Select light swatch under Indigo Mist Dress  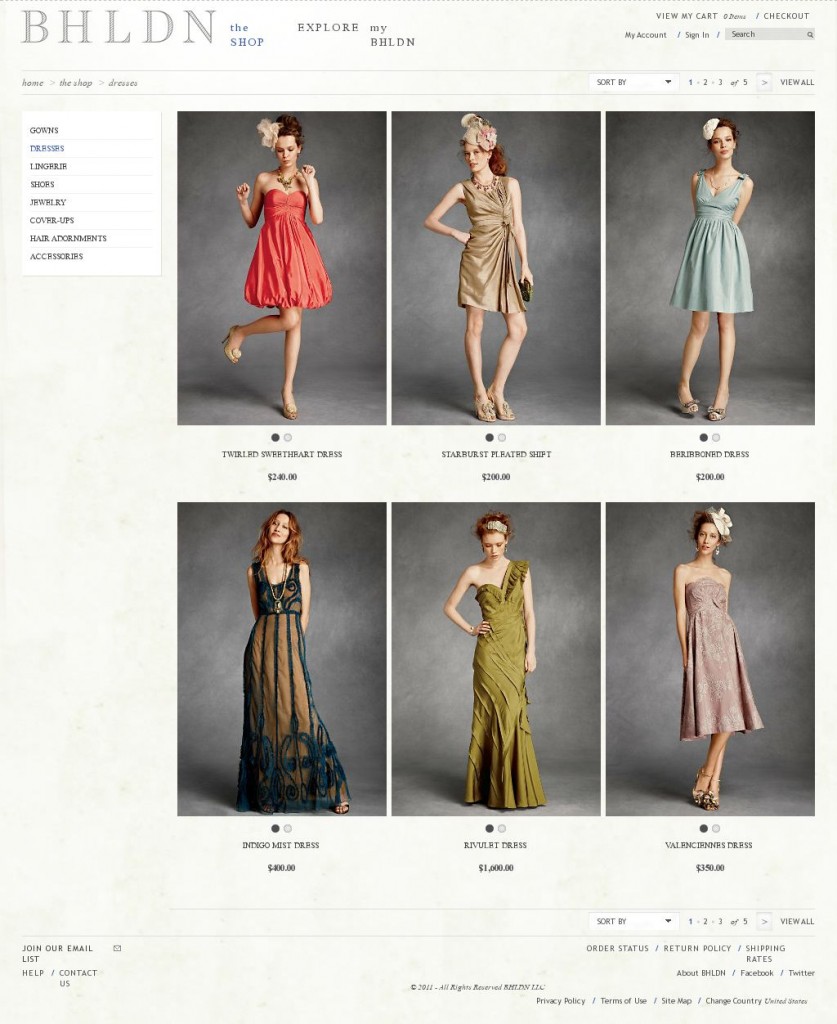[288, 828]
